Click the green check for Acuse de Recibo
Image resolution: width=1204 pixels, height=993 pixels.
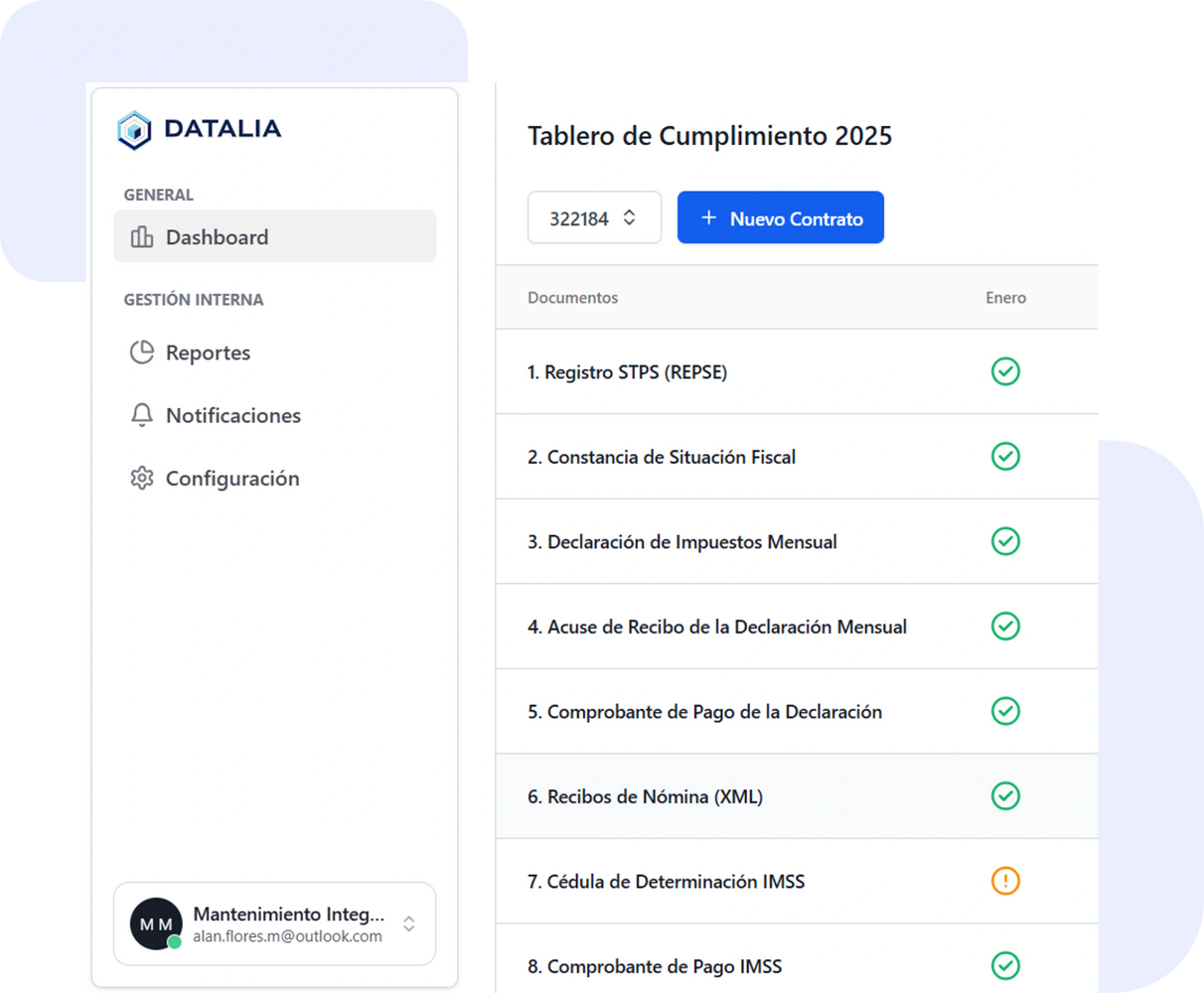coord(1005,626)
